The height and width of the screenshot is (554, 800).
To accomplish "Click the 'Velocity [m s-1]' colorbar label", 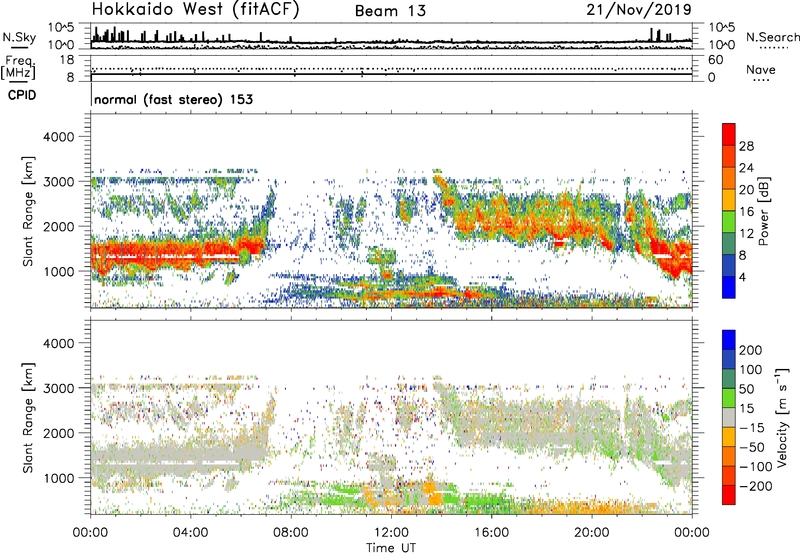I will pos(782,417).
